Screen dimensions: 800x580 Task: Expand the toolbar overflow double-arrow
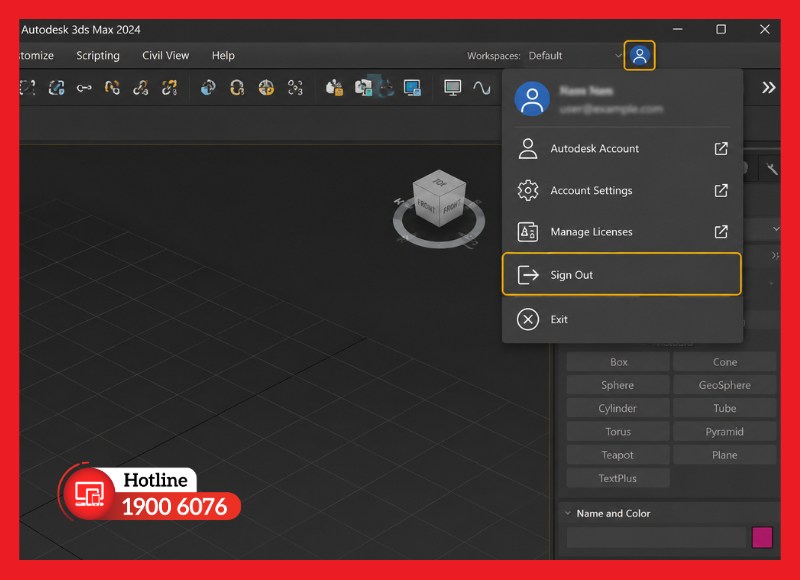pos(768,88)
